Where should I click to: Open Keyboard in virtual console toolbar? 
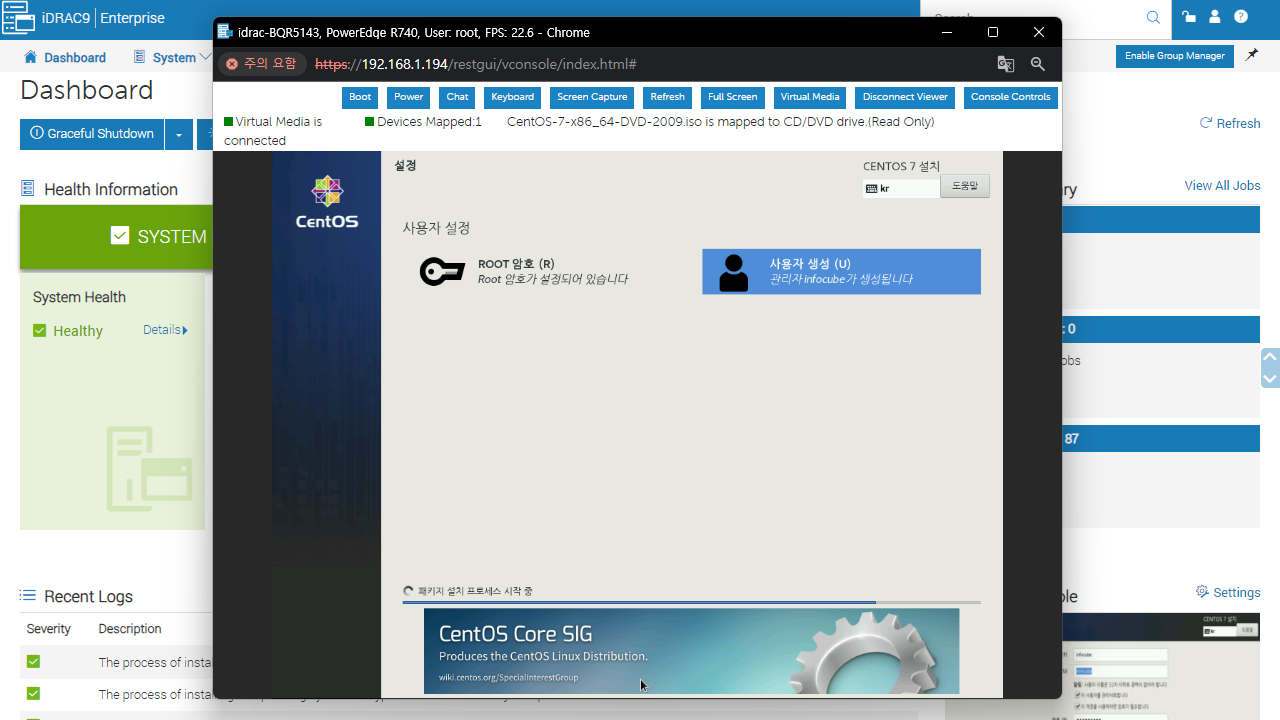[x=513, y=98]
